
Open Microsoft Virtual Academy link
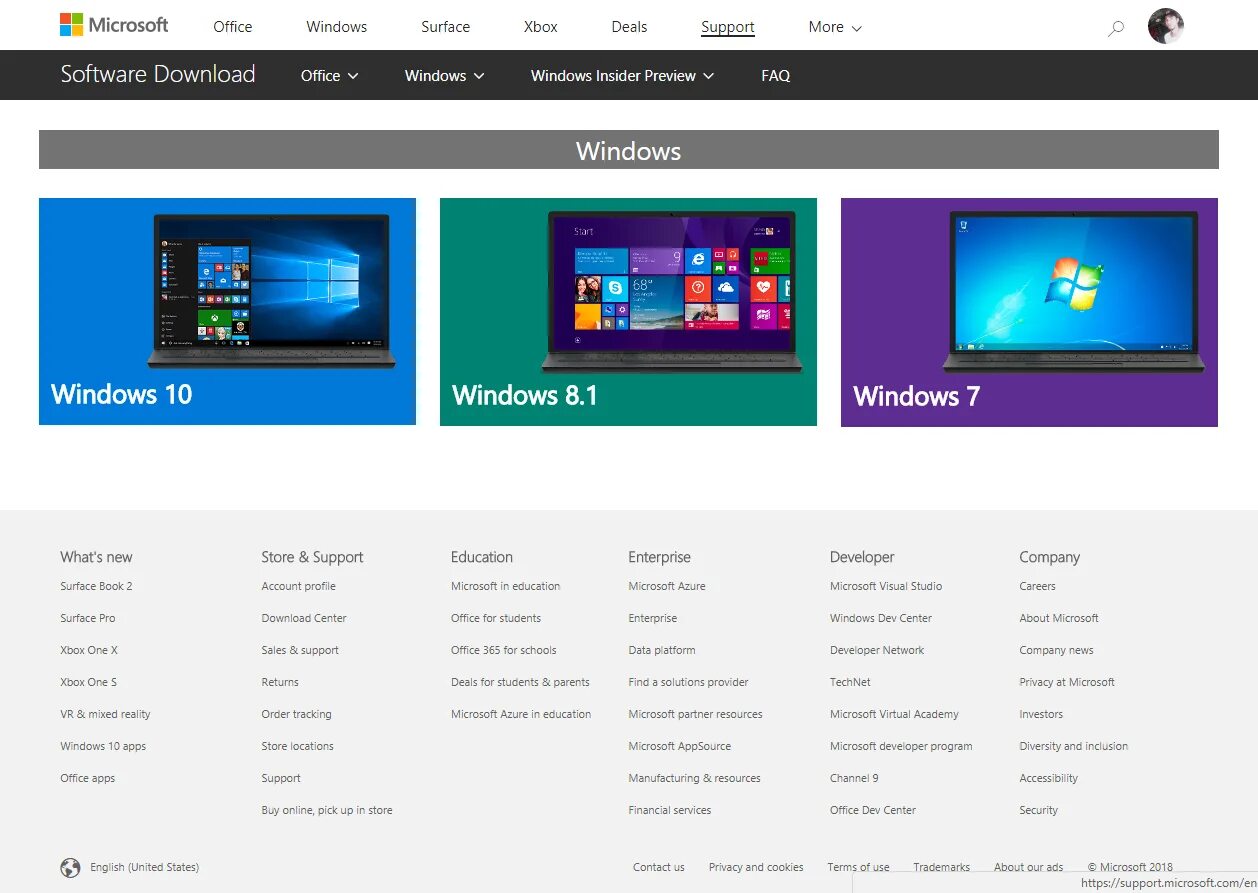click(894, 714)
